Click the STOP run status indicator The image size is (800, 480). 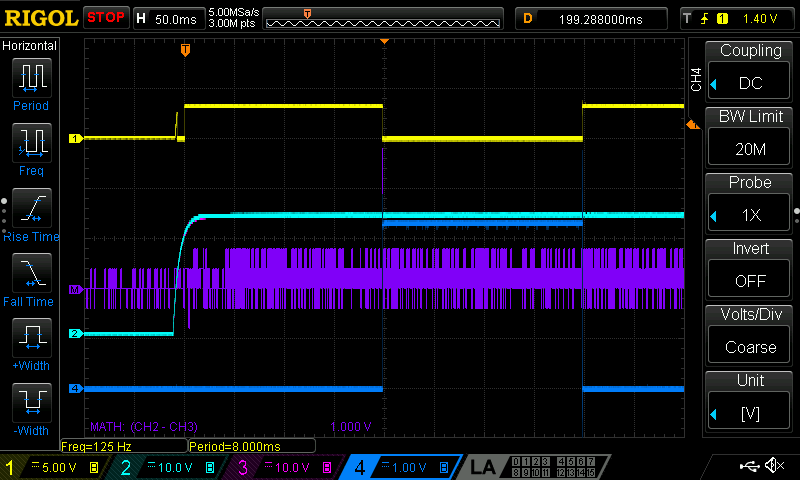pos(106,18)
